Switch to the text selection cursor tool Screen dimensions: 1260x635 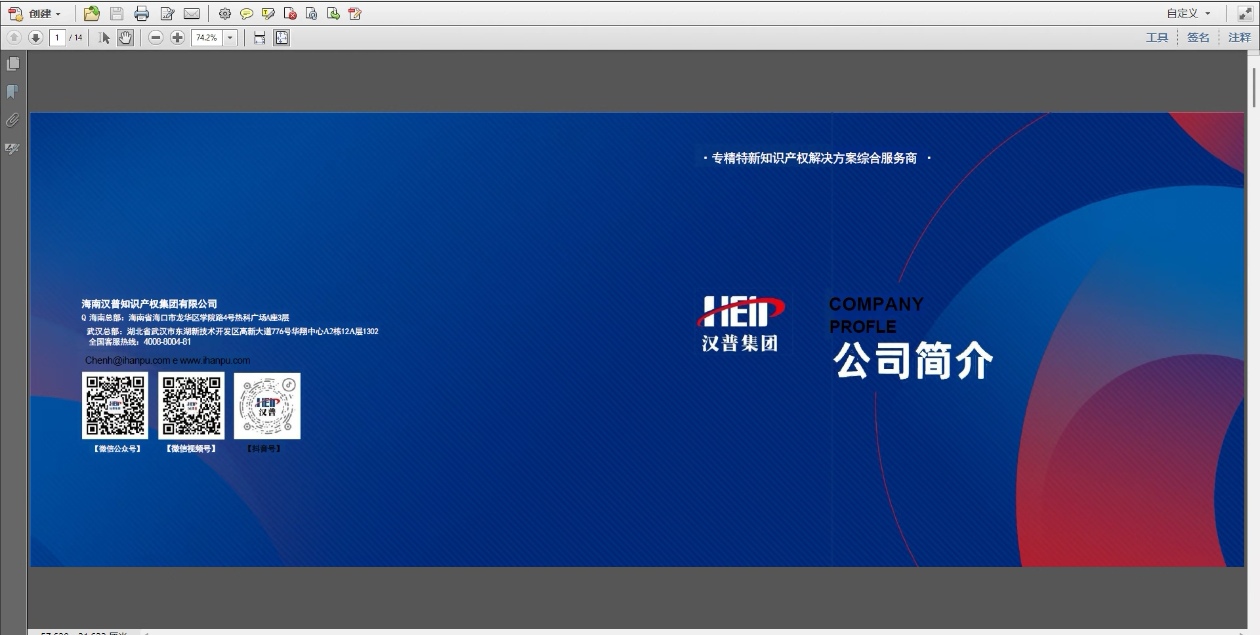pyautogui.click(x=105, y=37)
